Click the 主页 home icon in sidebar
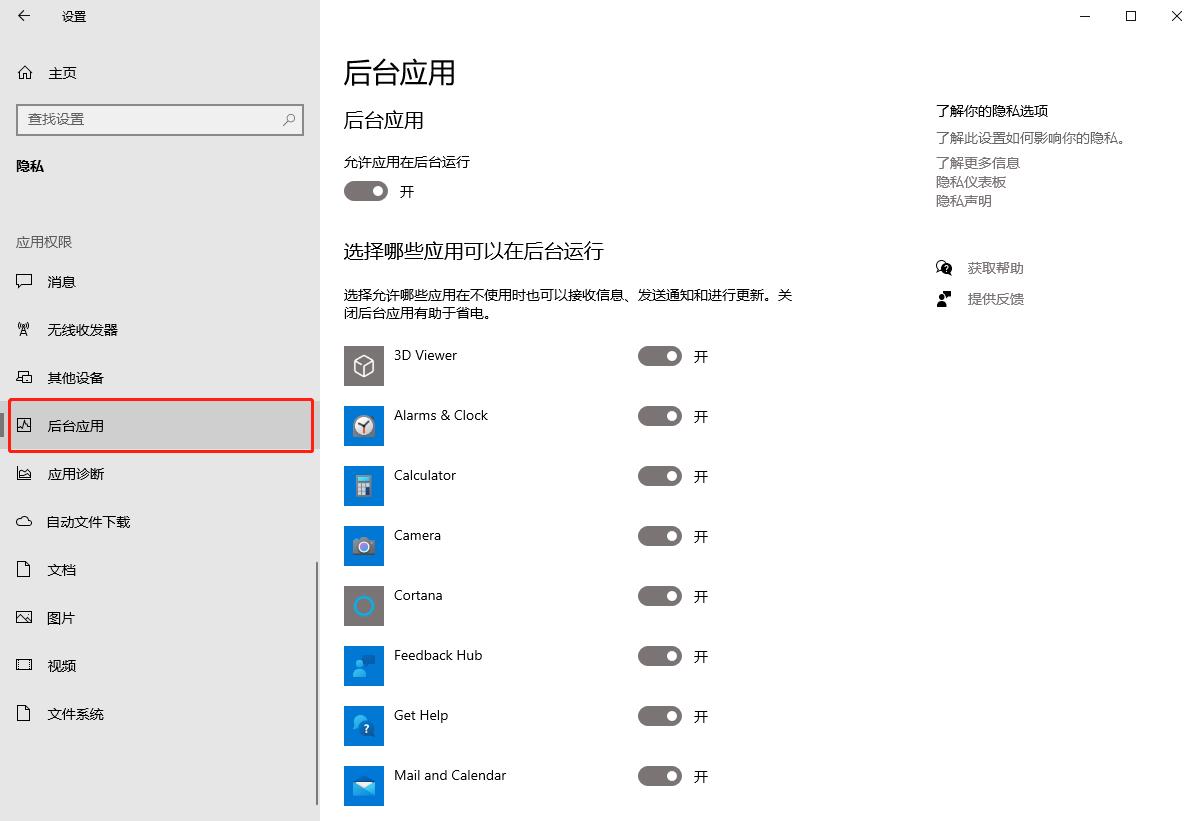This screenshot has height=821, width=1200. coord(23,72)
